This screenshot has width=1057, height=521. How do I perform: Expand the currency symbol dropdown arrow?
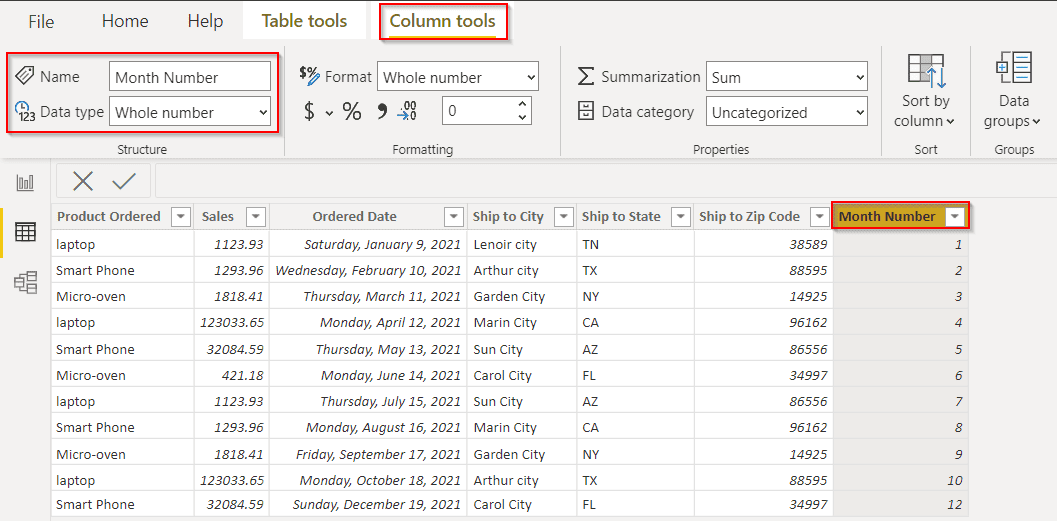tap(329, 113)
